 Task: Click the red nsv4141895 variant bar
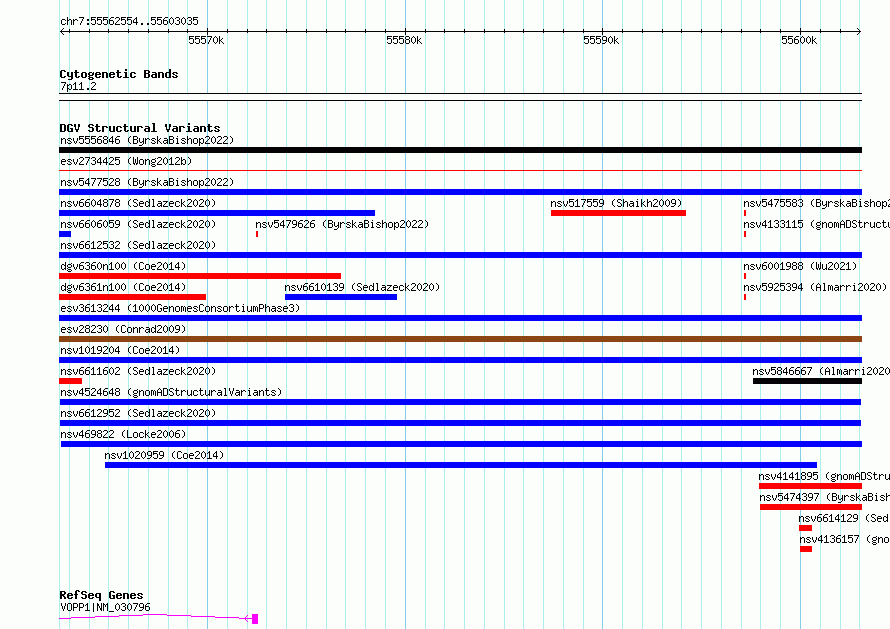click(x=810, y=486)
